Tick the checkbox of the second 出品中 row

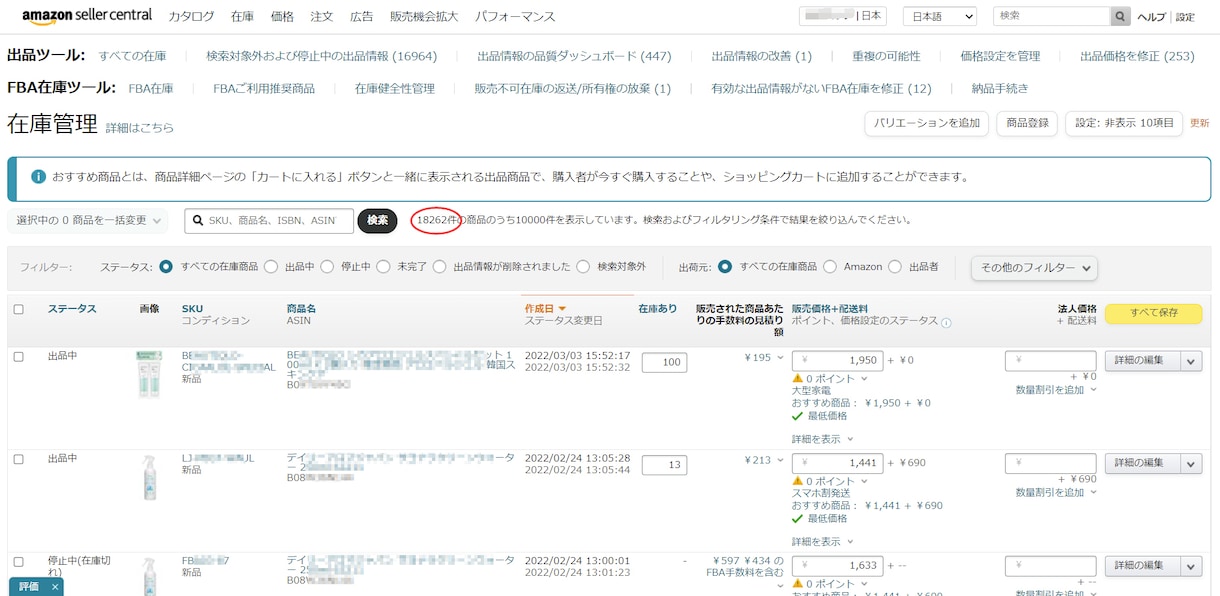19,459
